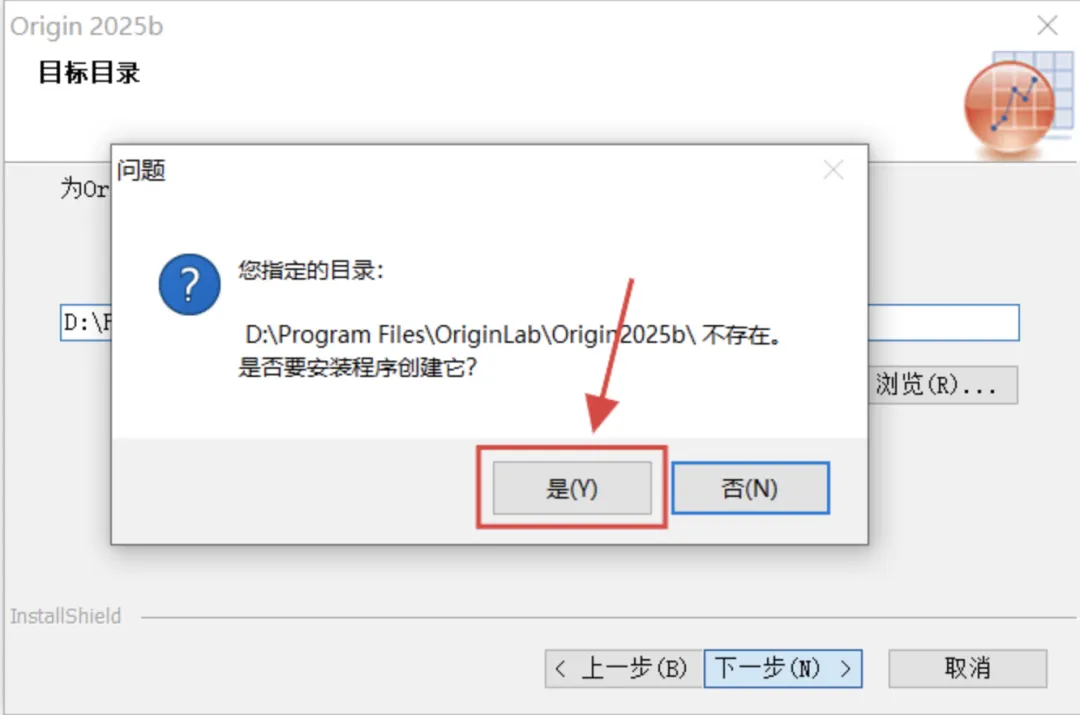Image resolution: width=1080 pixels, height=715 pixels.
Task: Click the Origin 2025b window title
Action: click(87, 26)
